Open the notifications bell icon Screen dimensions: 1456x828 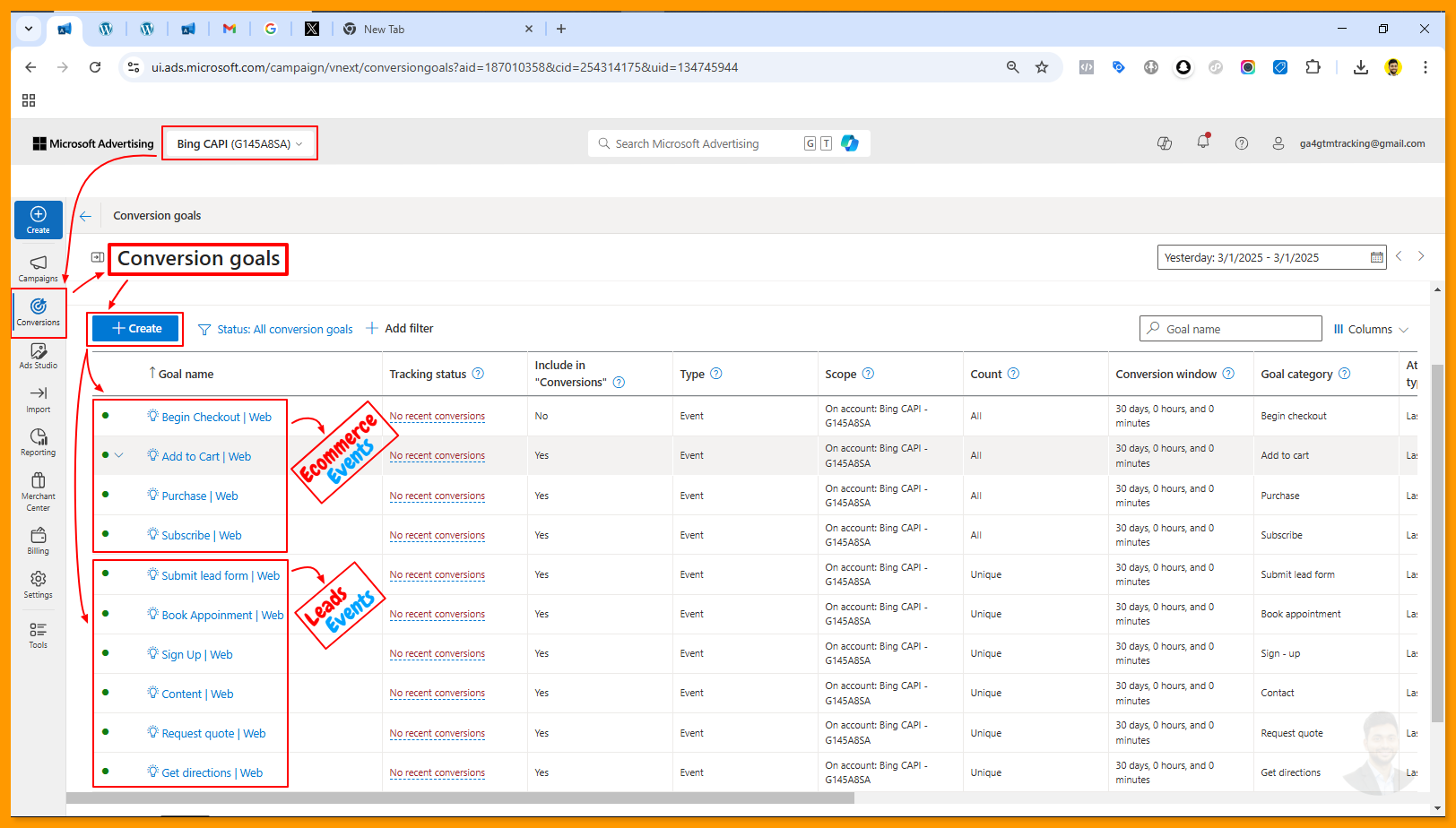(x=1203, y=142)
